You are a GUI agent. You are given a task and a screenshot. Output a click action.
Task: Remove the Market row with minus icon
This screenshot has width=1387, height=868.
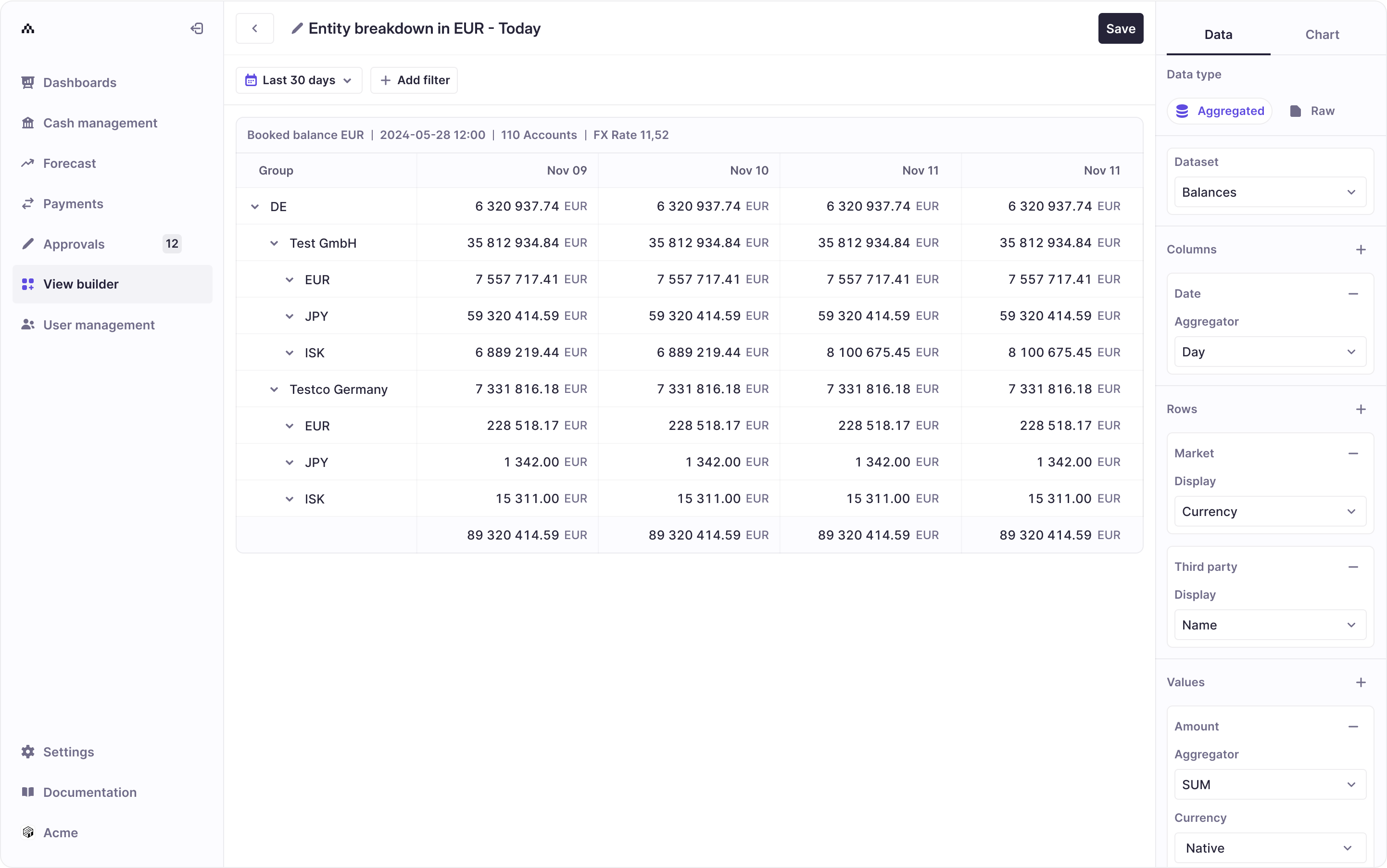(x=1353, y=453)
